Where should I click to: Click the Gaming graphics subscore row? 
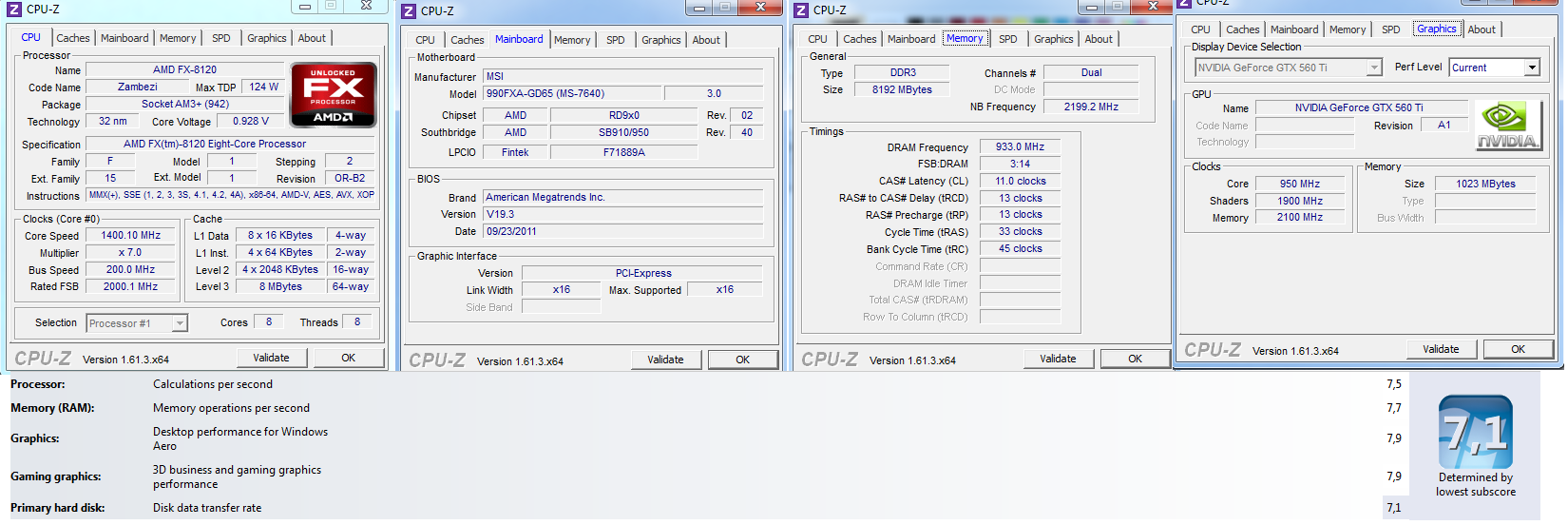(709, 476)
